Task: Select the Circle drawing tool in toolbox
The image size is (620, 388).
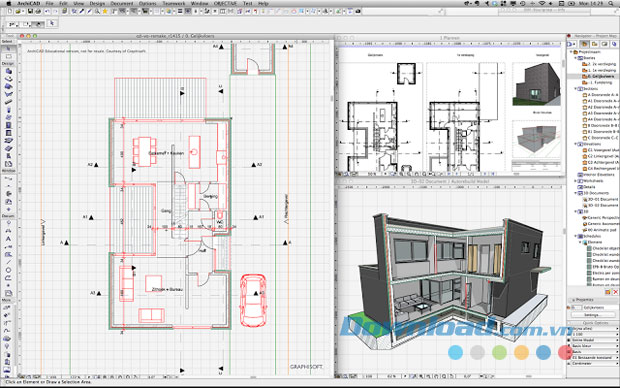Action: pyautogui.click(x=8, y=270)
